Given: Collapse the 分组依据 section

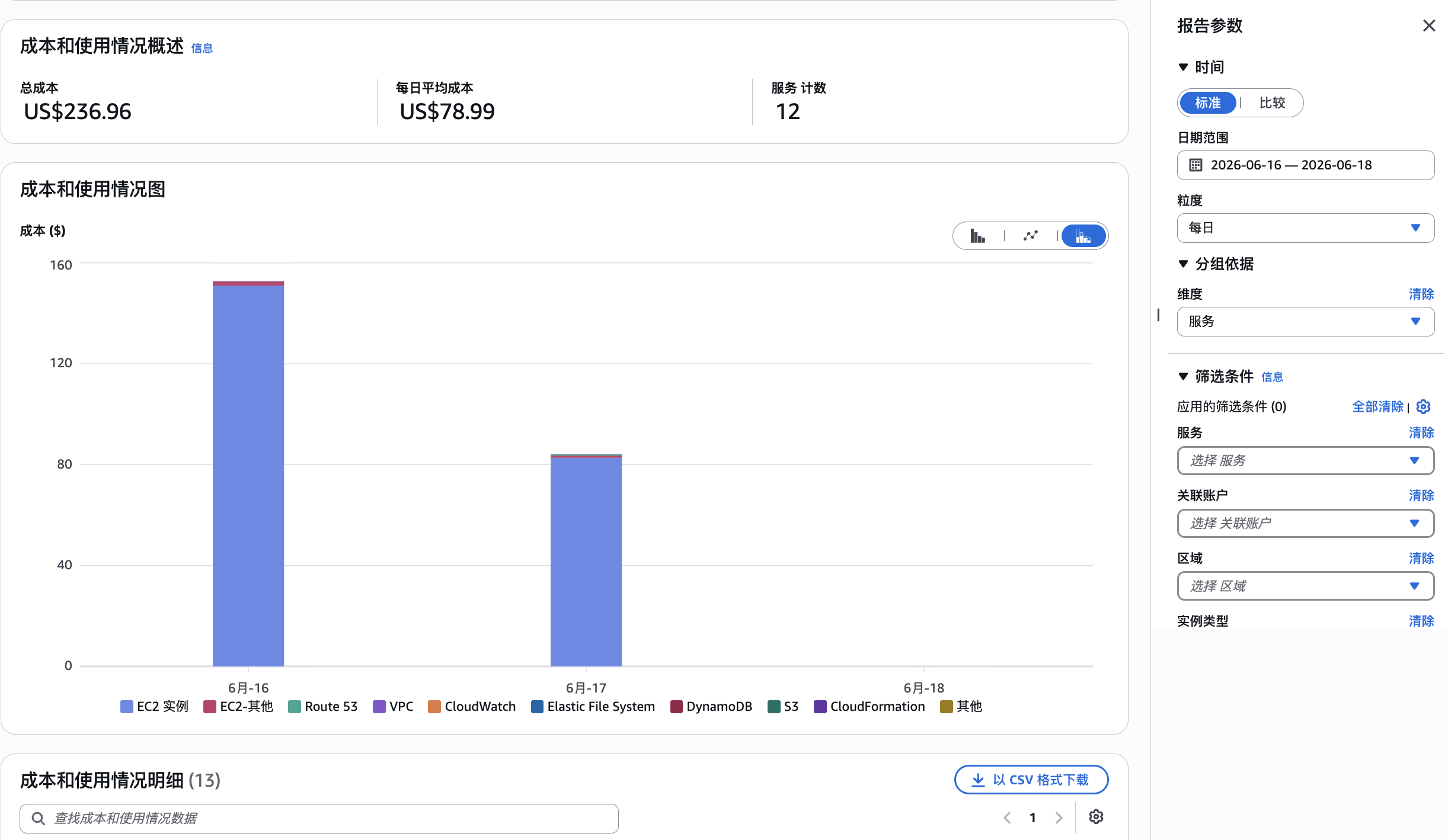Looking at the screenshot, I should [x=1183, y=264].
